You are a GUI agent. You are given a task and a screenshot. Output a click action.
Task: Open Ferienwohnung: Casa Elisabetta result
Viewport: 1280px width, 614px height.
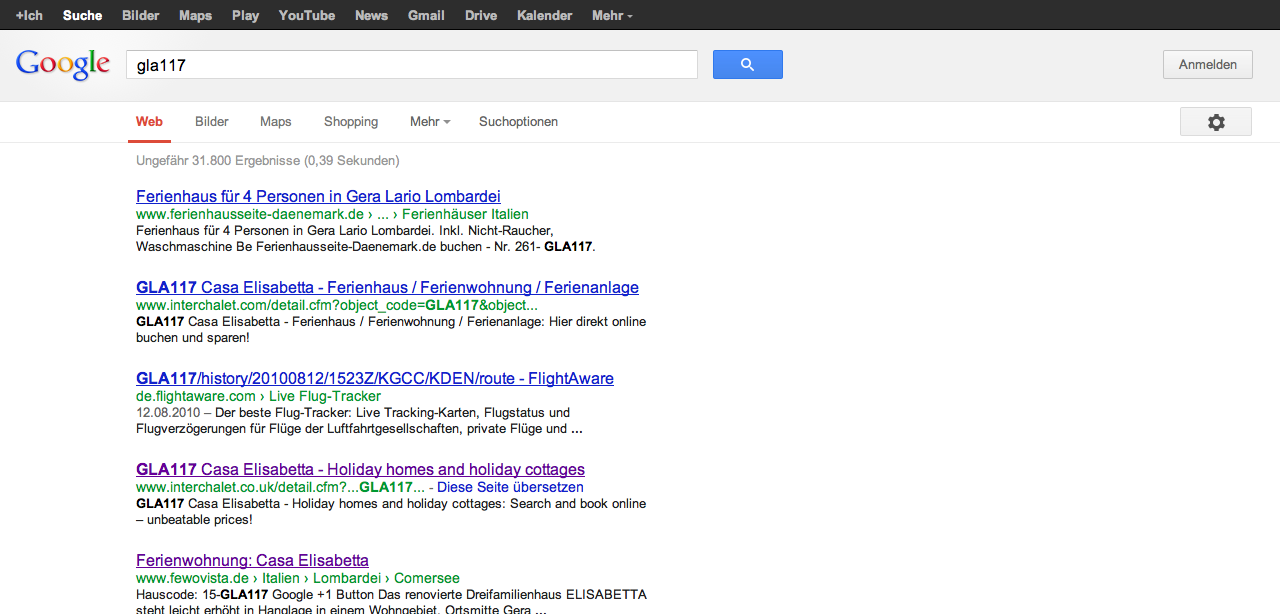coord(252,561)
